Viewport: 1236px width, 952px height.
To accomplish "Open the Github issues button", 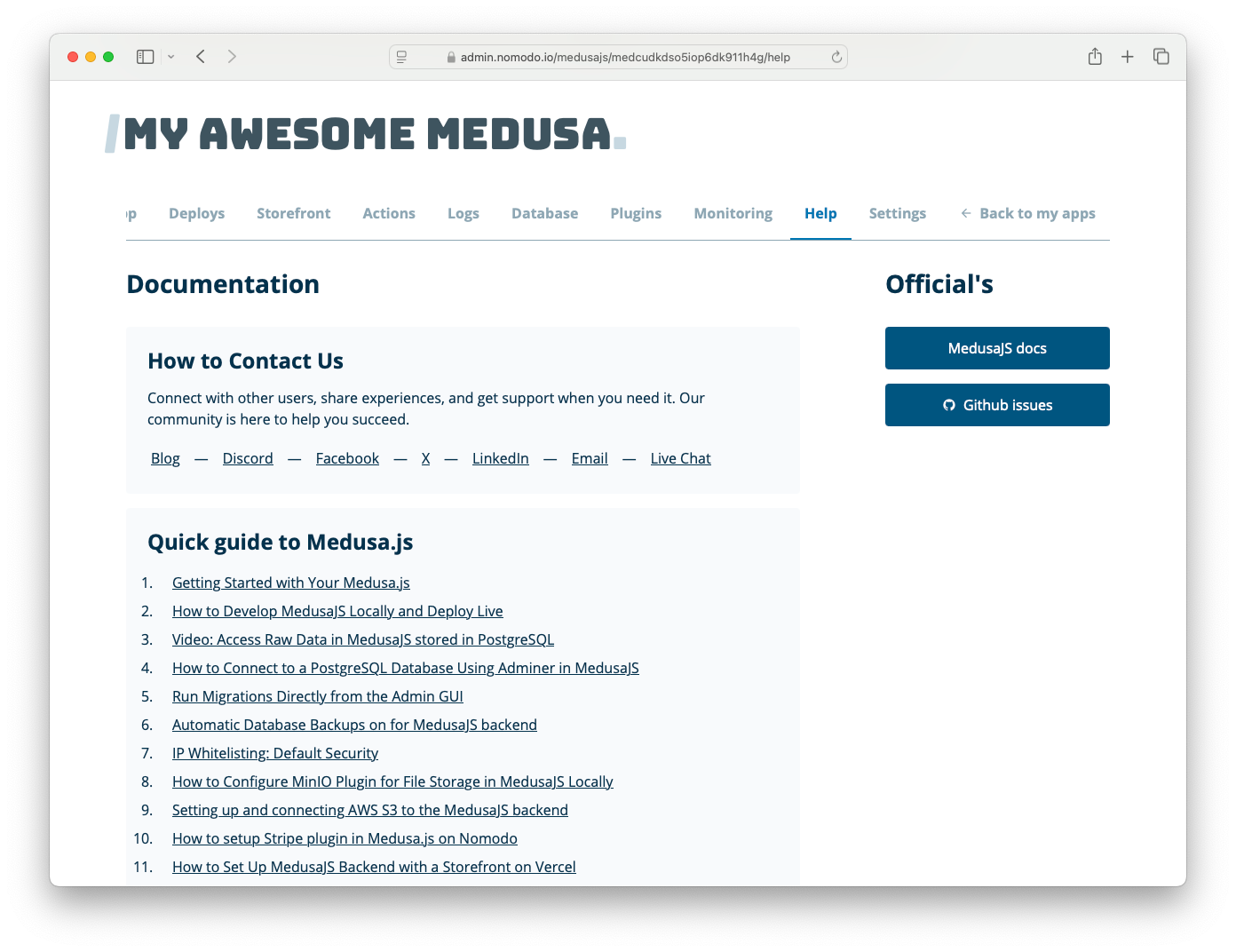I will (x=997, y=405).
